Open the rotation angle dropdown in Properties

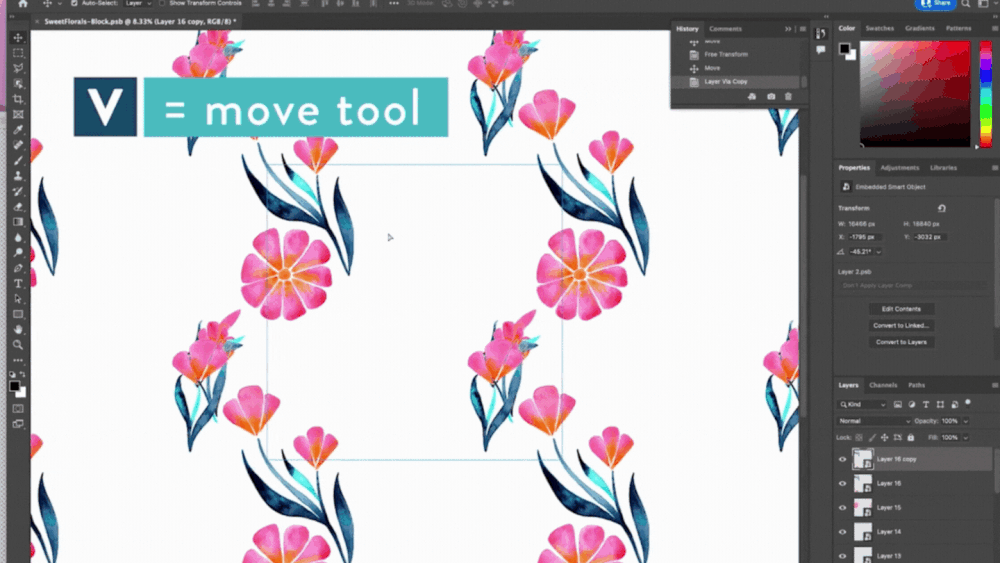878,252
